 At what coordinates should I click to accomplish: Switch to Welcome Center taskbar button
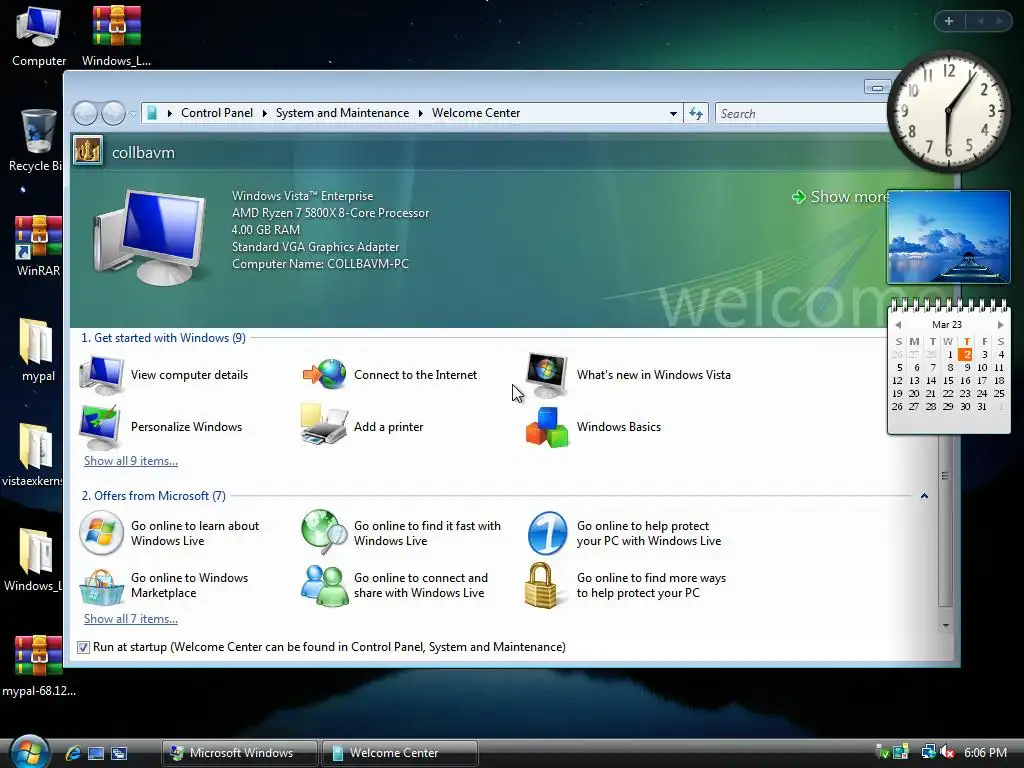[x=400, y=753]
